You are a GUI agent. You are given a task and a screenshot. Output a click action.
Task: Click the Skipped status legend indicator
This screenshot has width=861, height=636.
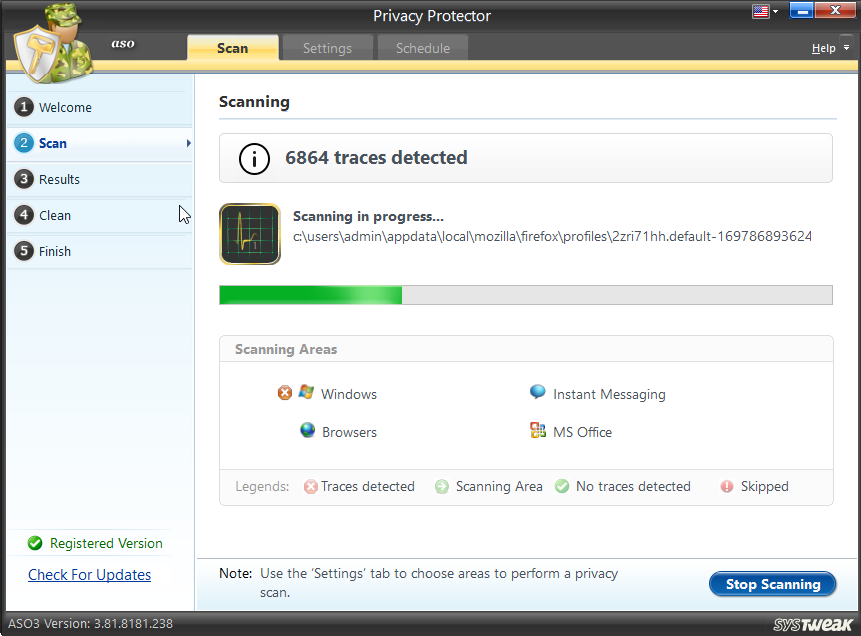tap(728, 486)
